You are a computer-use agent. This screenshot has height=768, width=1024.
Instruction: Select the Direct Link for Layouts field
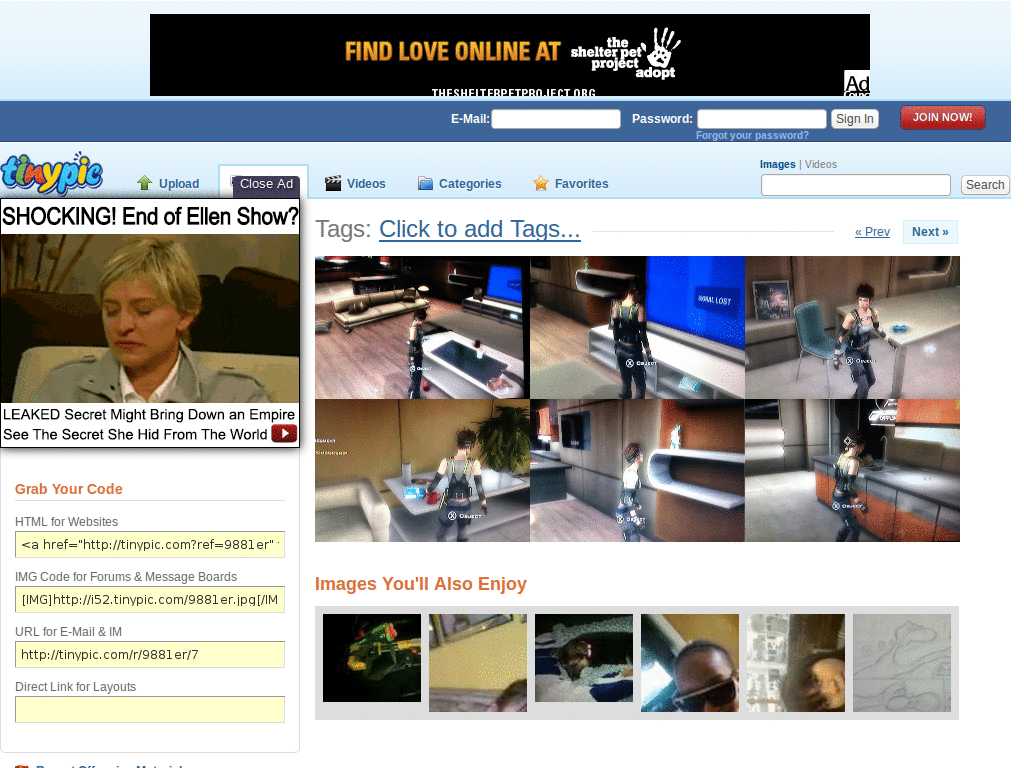click(150, 709)
